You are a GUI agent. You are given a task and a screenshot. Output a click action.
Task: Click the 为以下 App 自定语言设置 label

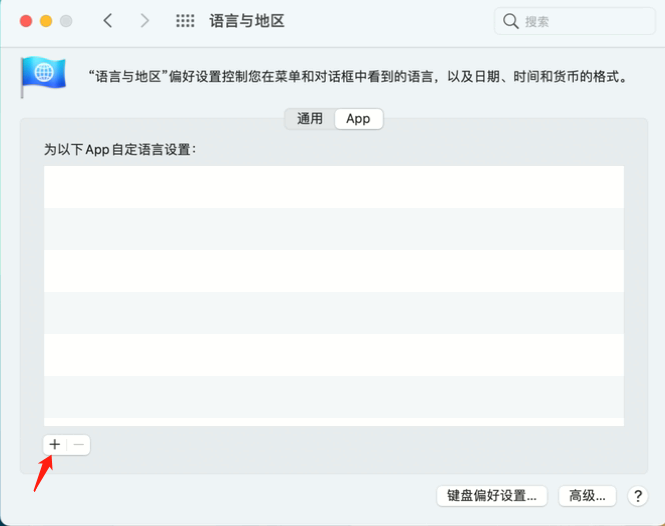click(x=119, y=148)
